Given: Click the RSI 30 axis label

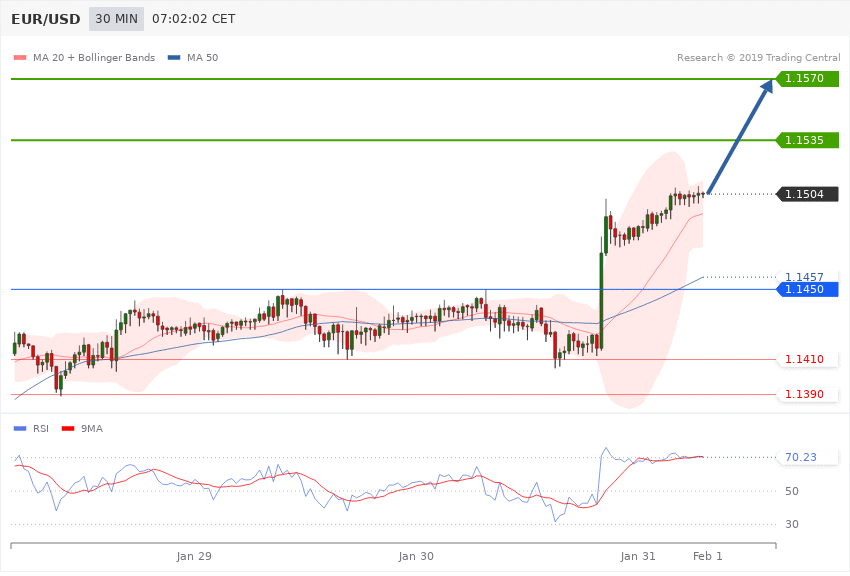Looking at the screenshot, I should pyautogui.click(x=791, y=524).
